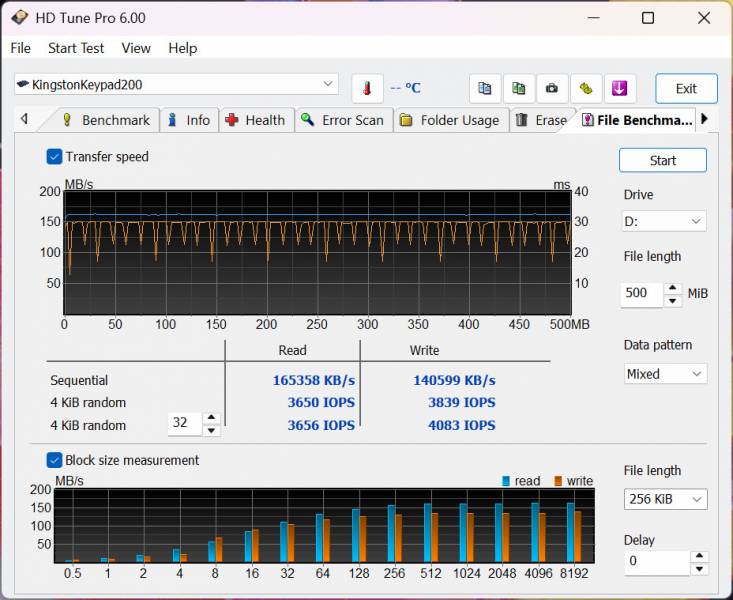
Task: Select the File Benchmark tab
Action: 637,120
